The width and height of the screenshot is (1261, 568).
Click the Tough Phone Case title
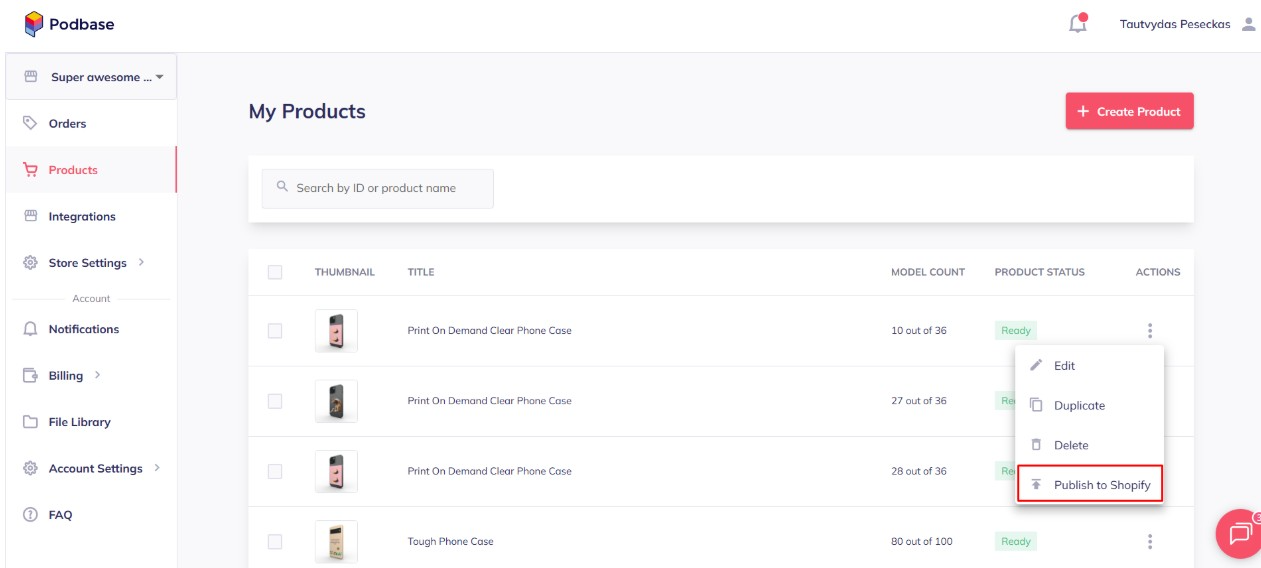pyautogui.click(x=450, y=541)
